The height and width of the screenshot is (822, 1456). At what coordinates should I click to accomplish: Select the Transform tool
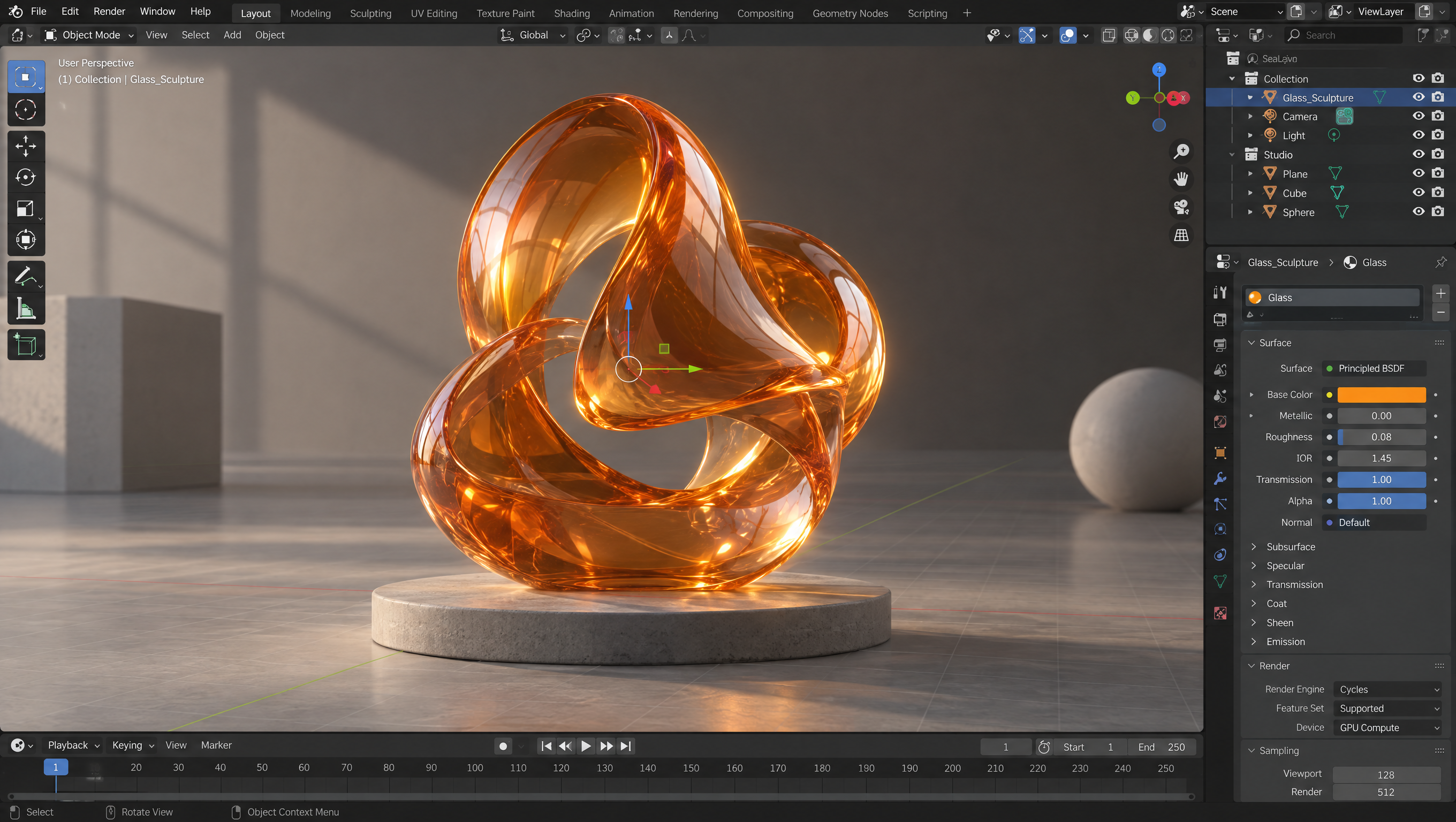point(26,240)
